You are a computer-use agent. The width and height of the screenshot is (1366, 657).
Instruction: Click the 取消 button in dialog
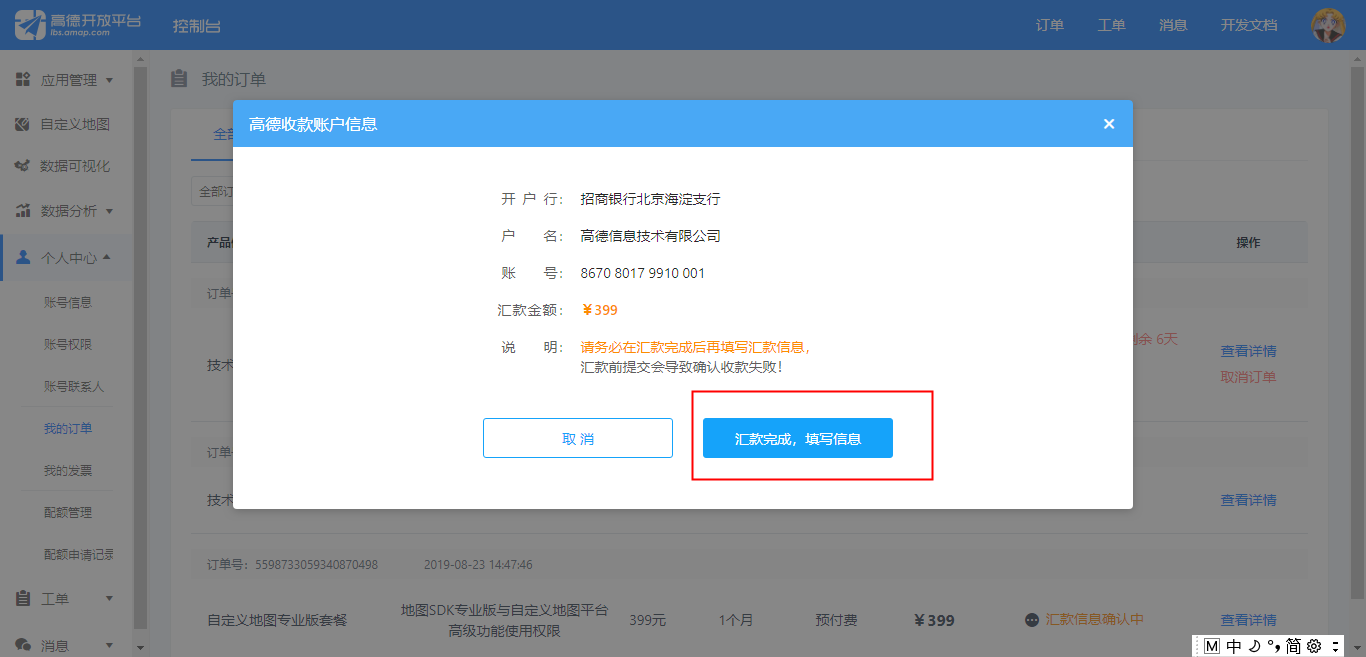coord(578,438)
